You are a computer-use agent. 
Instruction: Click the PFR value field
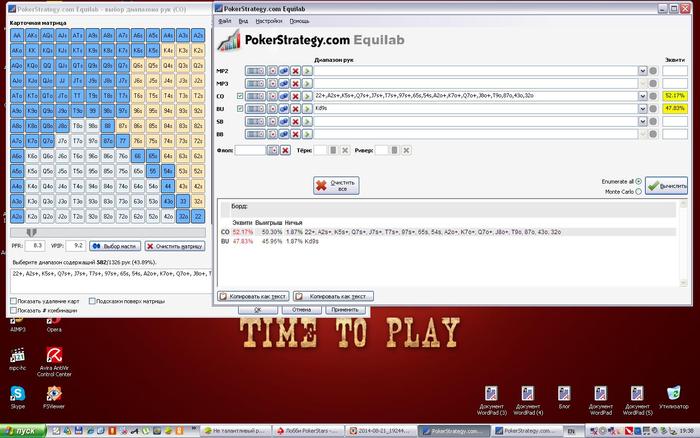click(34, 246)
